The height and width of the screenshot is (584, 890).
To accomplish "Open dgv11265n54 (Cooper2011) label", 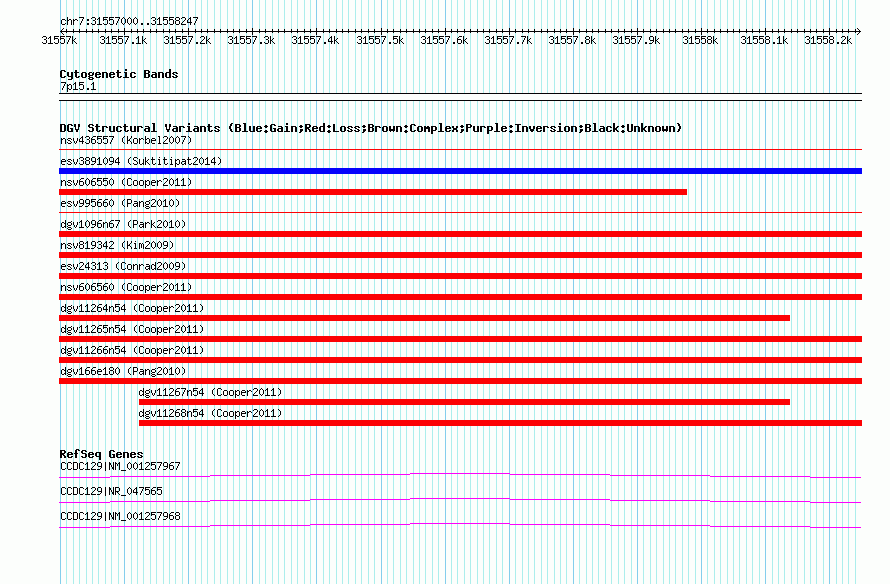I will coord(132,329).
